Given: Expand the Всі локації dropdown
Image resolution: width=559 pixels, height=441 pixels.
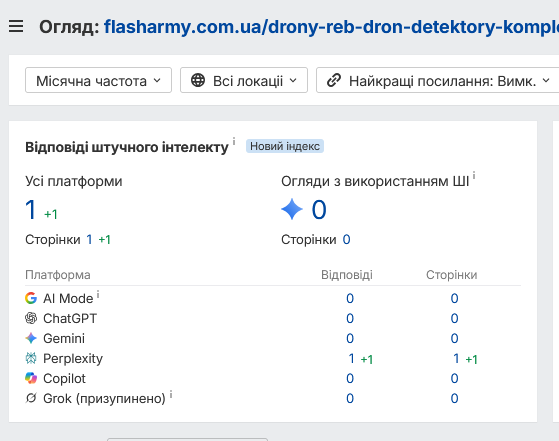Looking at the screenshot, I should click(244, 80).
